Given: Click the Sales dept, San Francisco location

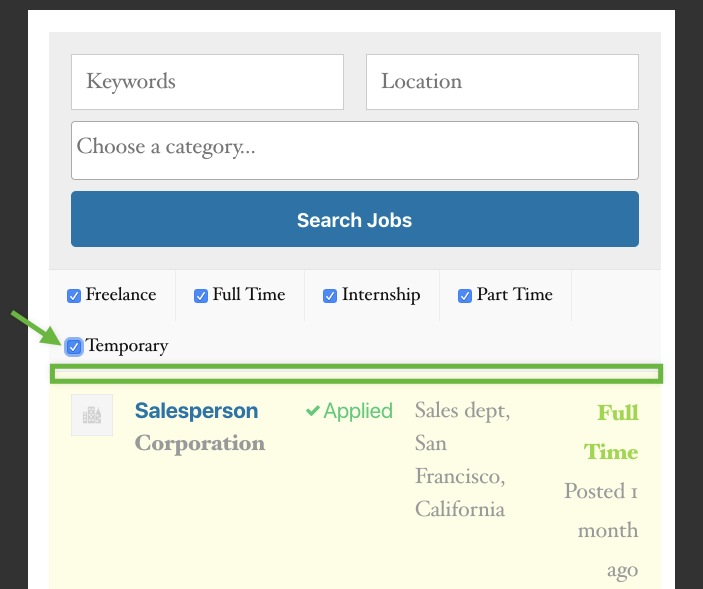Looking at the screenshot, I should tap(462, 459).
